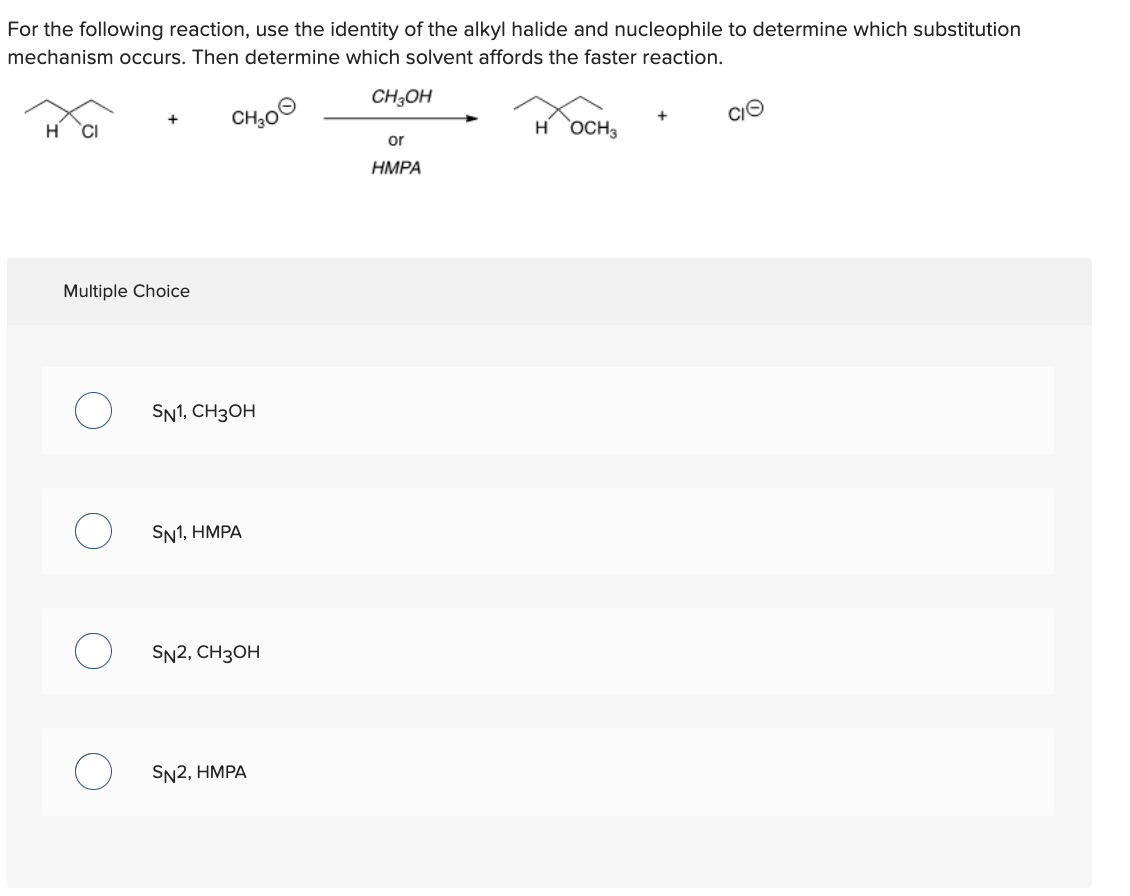Click the question prompt's first line
Image resolution: width=1130 pixels, height=896 pixels.
[x=514, y=29]
